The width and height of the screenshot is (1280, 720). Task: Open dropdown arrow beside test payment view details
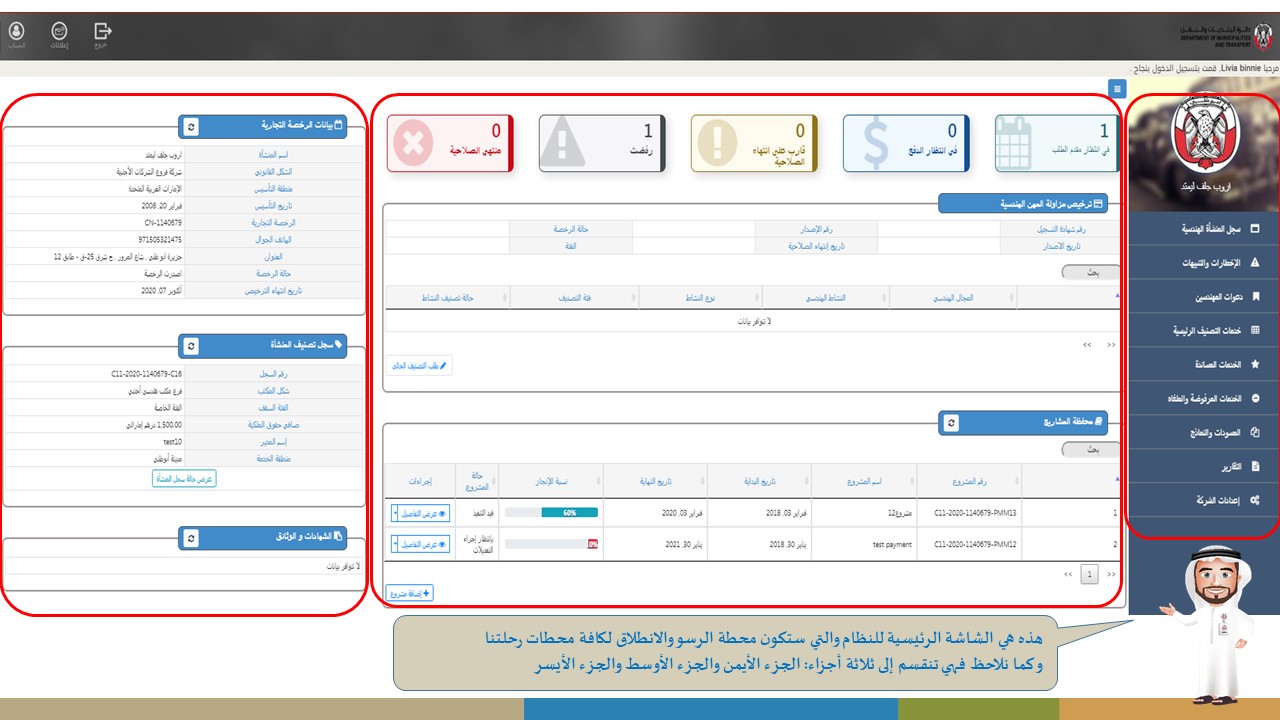395,545
